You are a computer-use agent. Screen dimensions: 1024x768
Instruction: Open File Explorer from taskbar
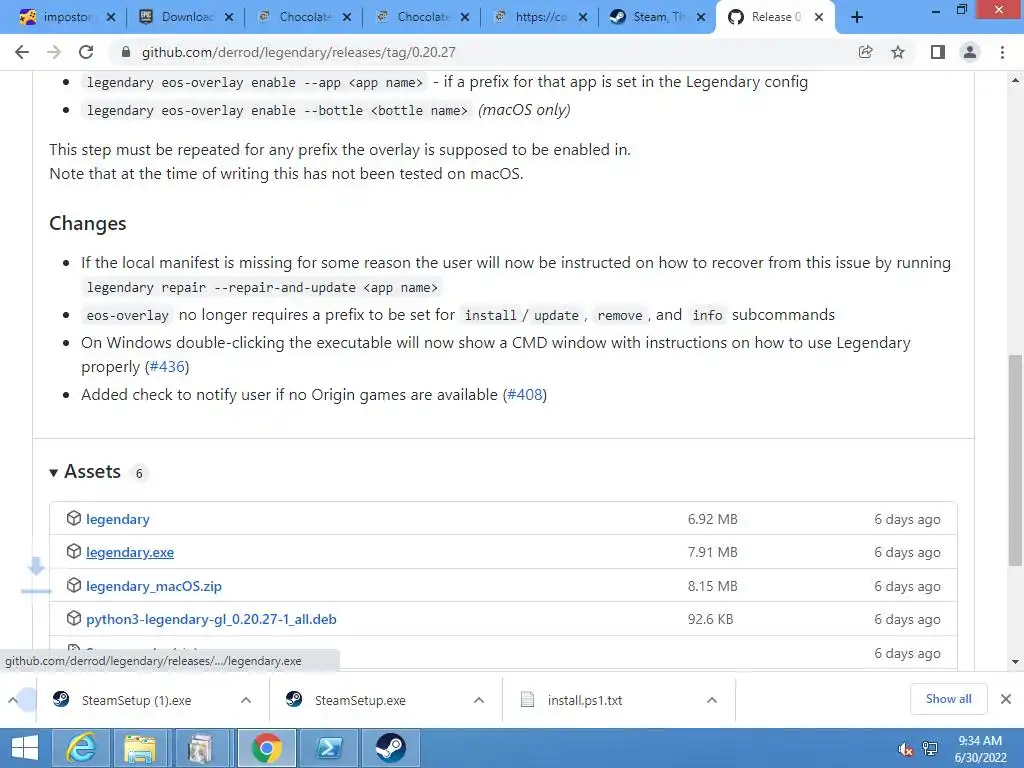click(140, 748)
